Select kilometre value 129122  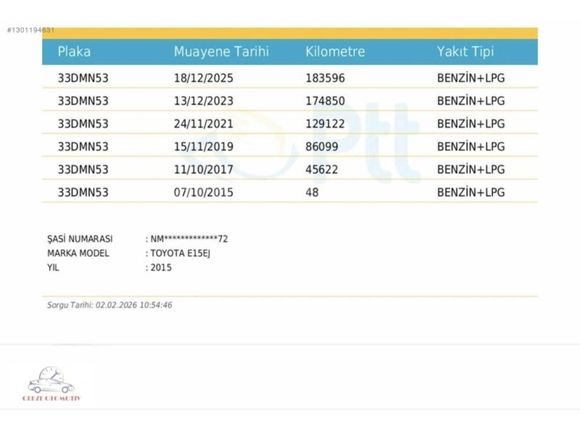coord(325,124)
